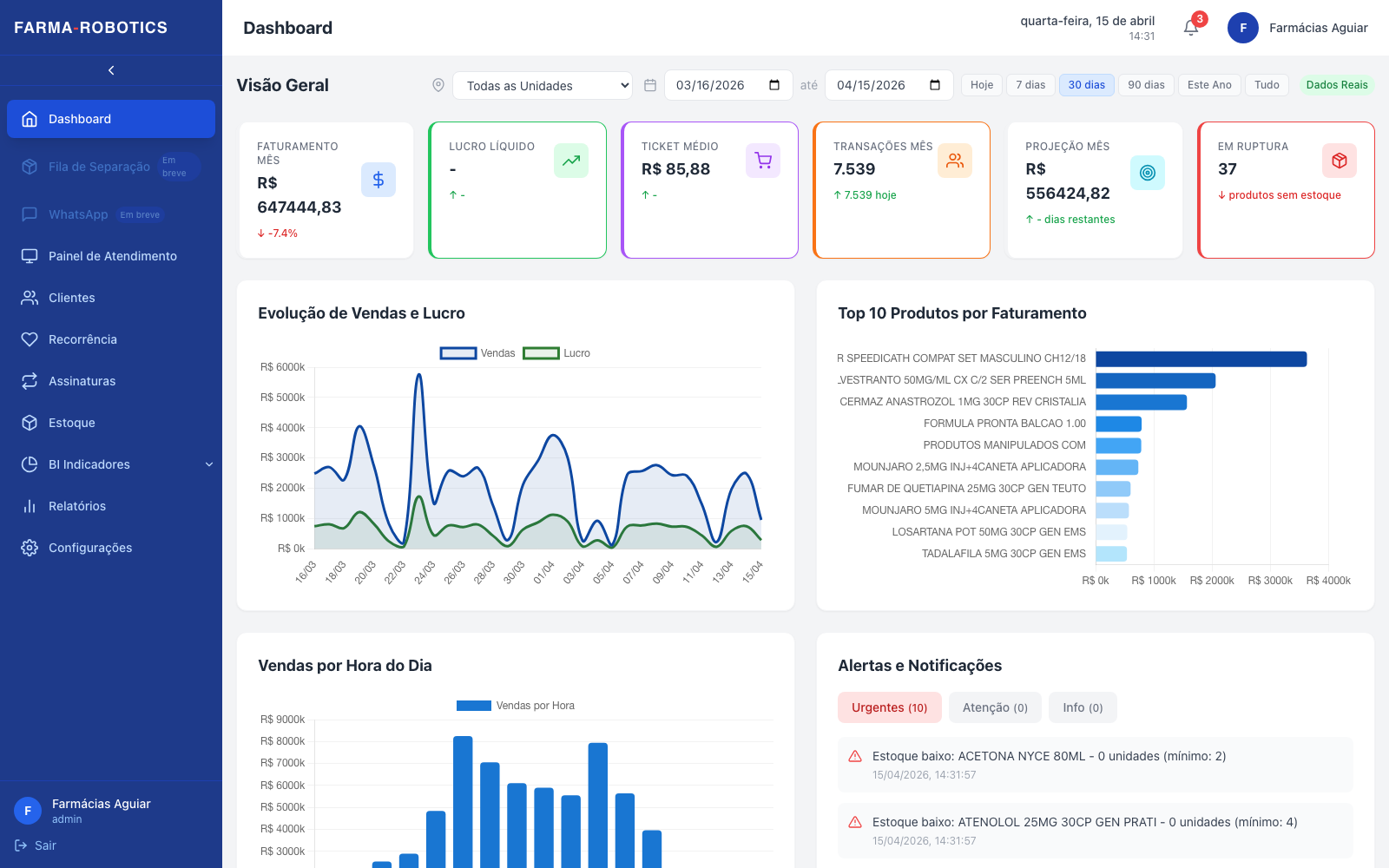Image resolution: width=1389 pixels, height=868 pixels.
Task: Click the SPEEDICATH top product bar
Action: pyautogui.click(x=1201, y=359)
